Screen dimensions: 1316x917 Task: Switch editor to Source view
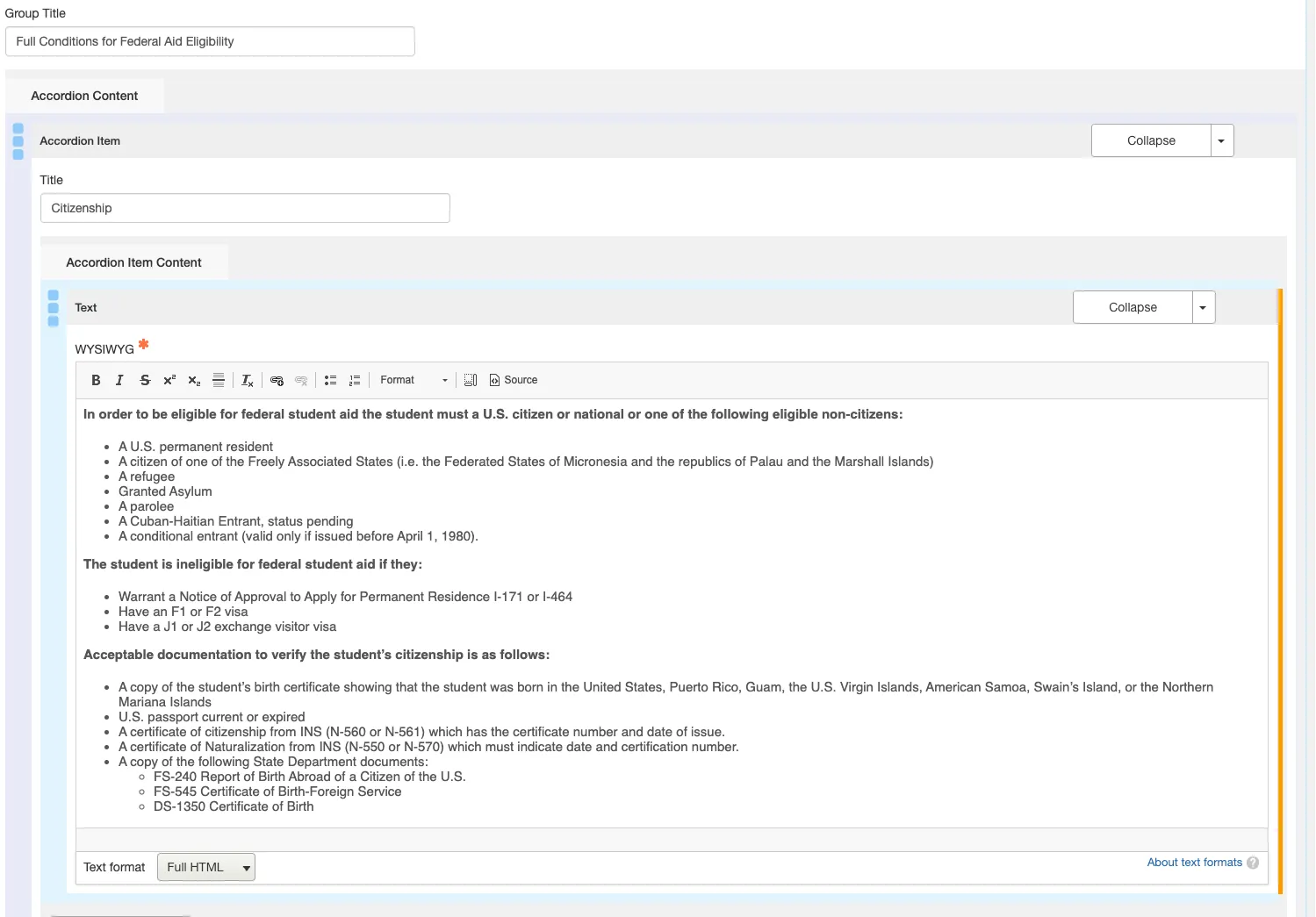(514, 380)
